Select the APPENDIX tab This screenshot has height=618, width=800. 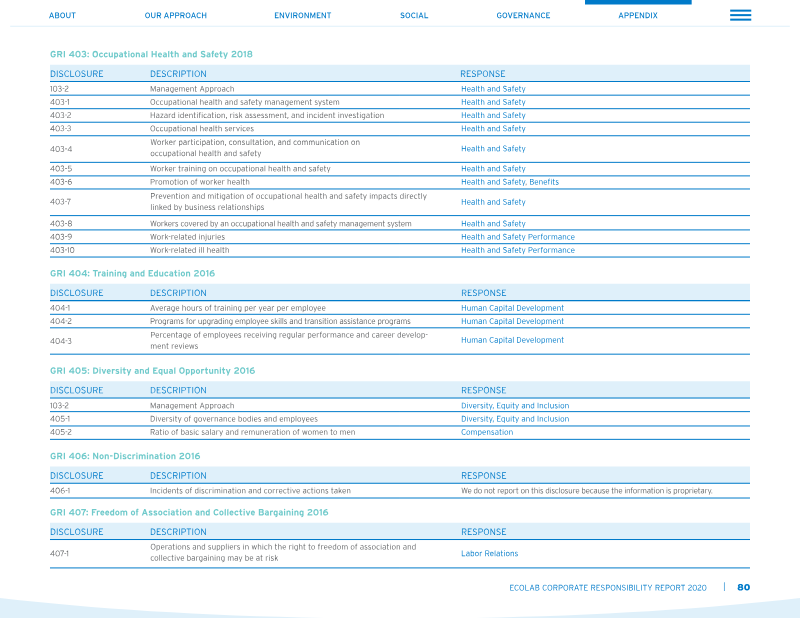coord(638,15)
